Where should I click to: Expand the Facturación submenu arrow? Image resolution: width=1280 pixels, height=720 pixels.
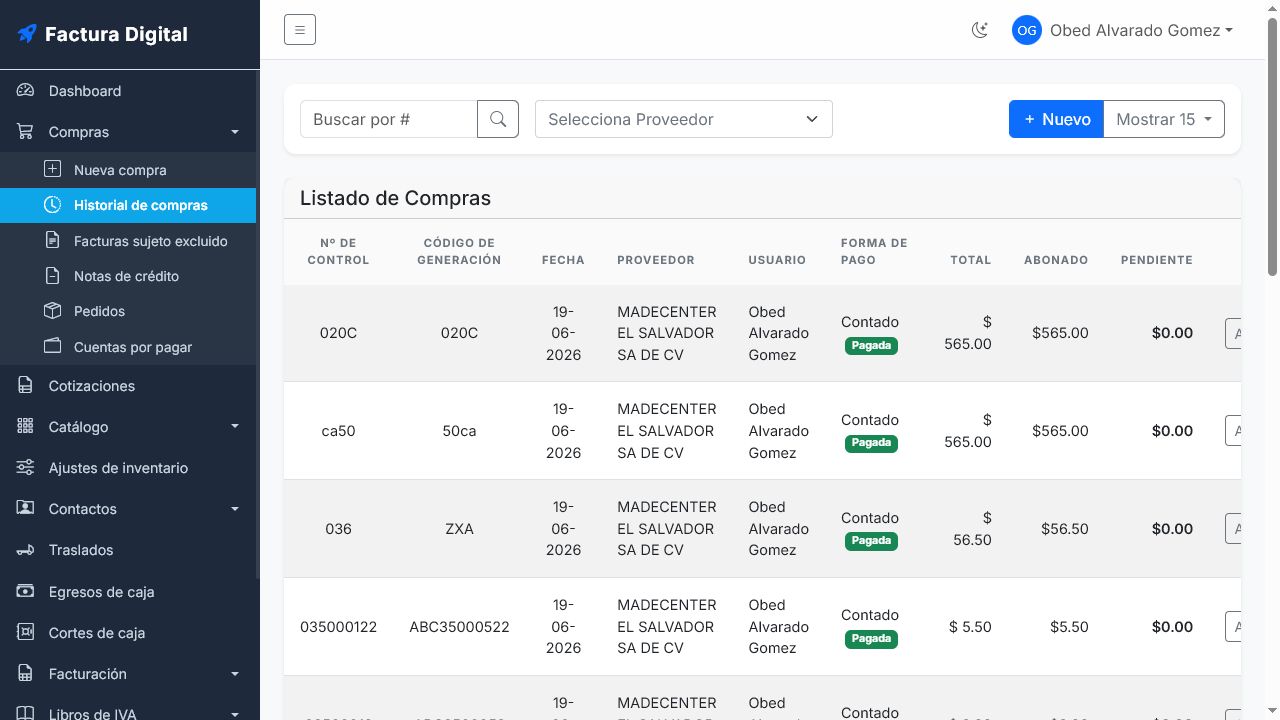[235, 674]
